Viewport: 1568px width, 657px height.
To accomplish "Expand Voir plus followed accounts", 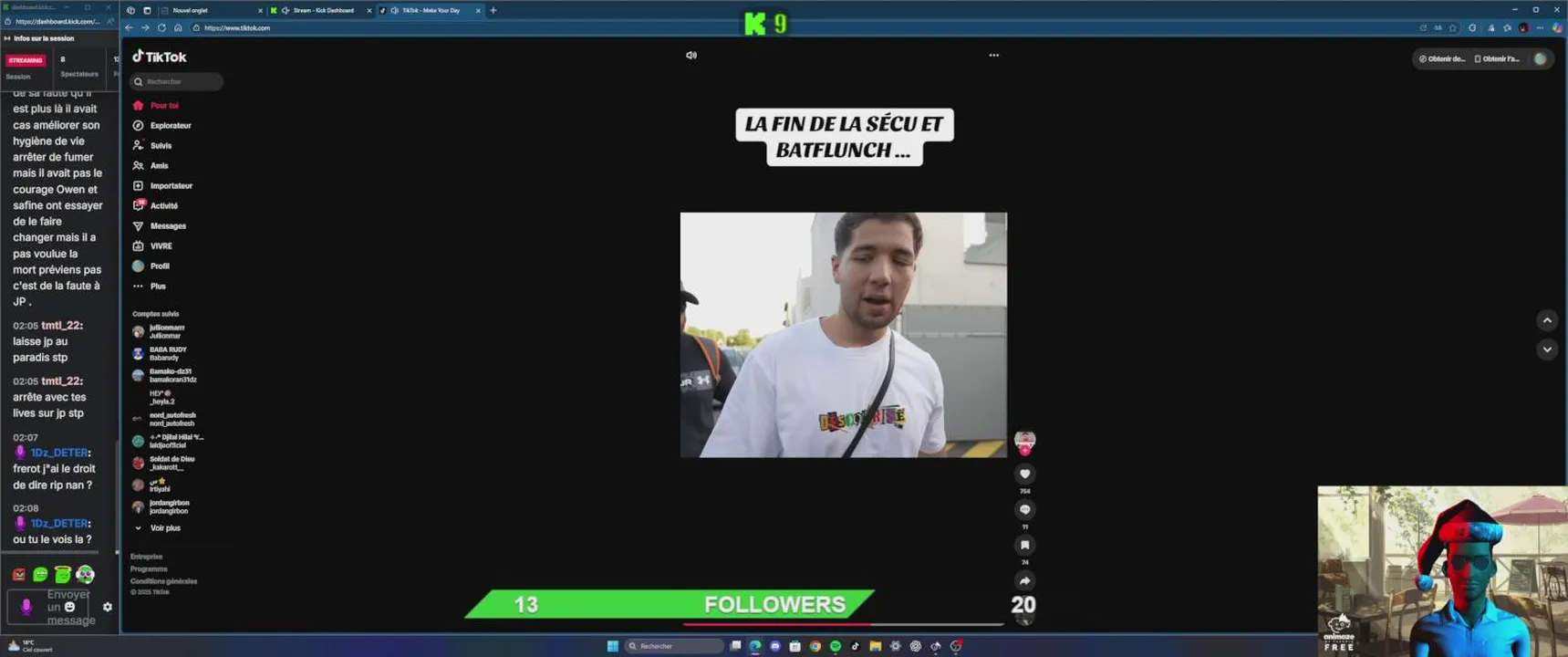I will (158, 528).
